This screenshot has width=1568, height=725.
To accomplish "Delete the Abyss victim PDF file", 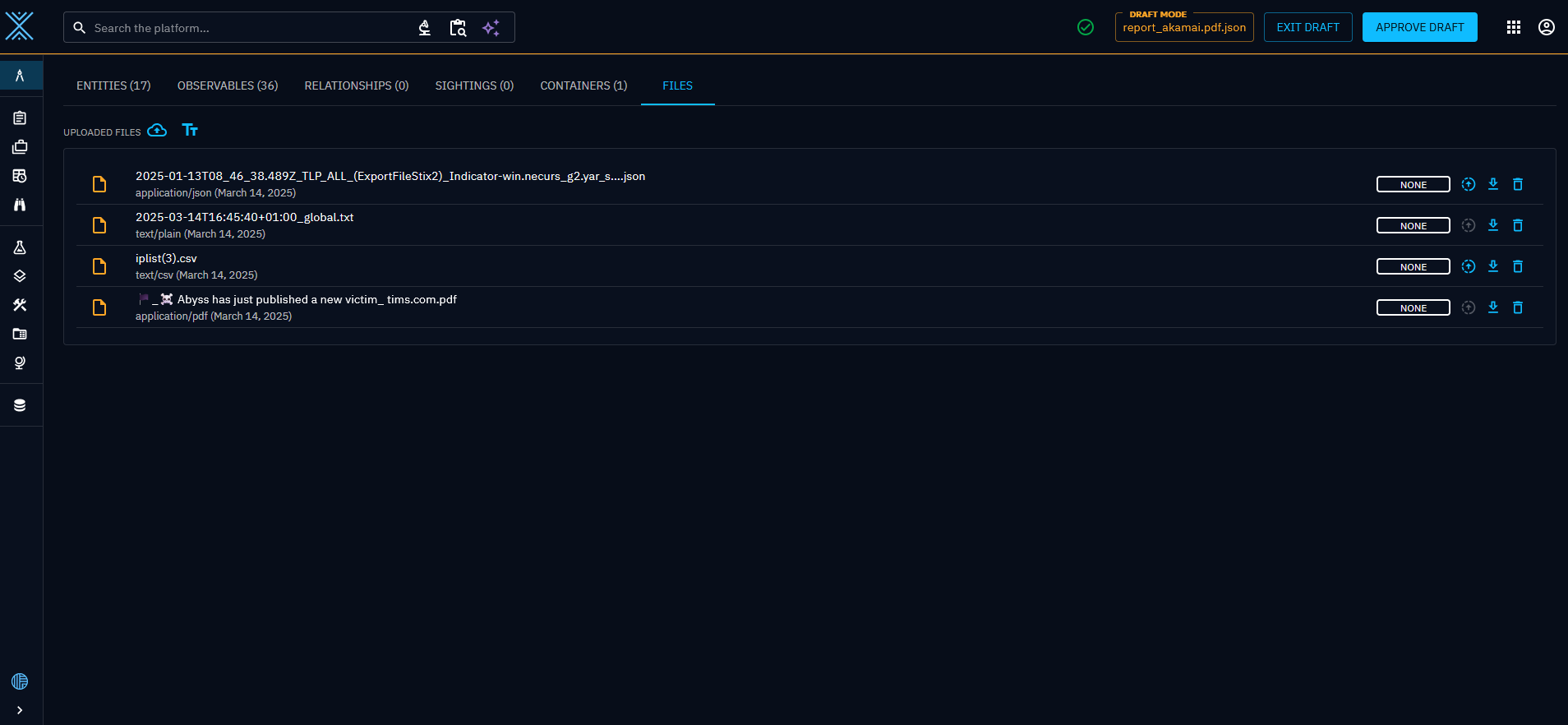I will (1518, 307).
